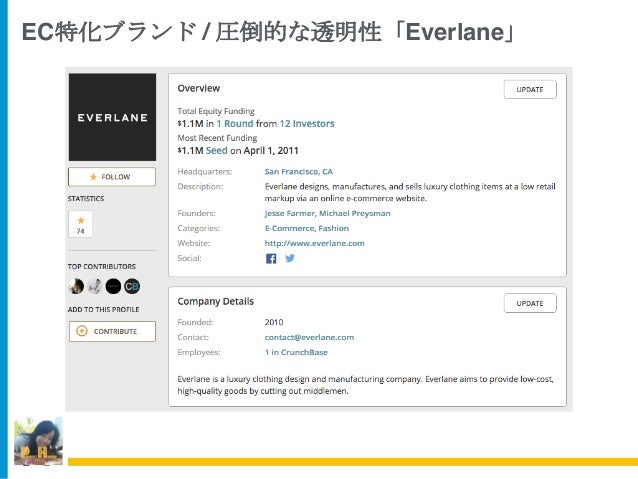Open the 1 Round funding link

click(235, 124)
